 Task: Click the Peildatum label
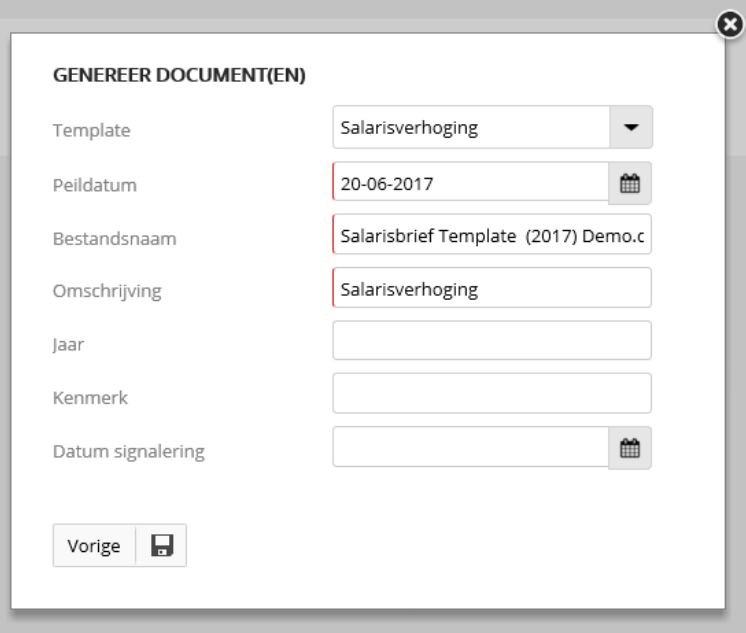point(95,185)
